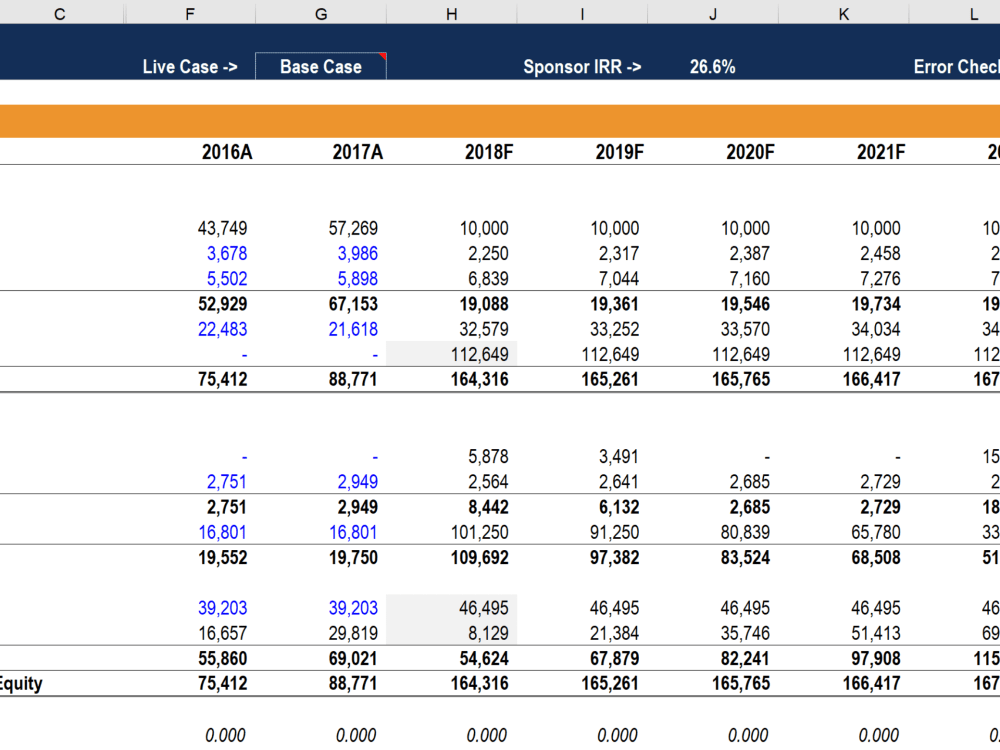Select cell with value 34,034

pos(876,329)
